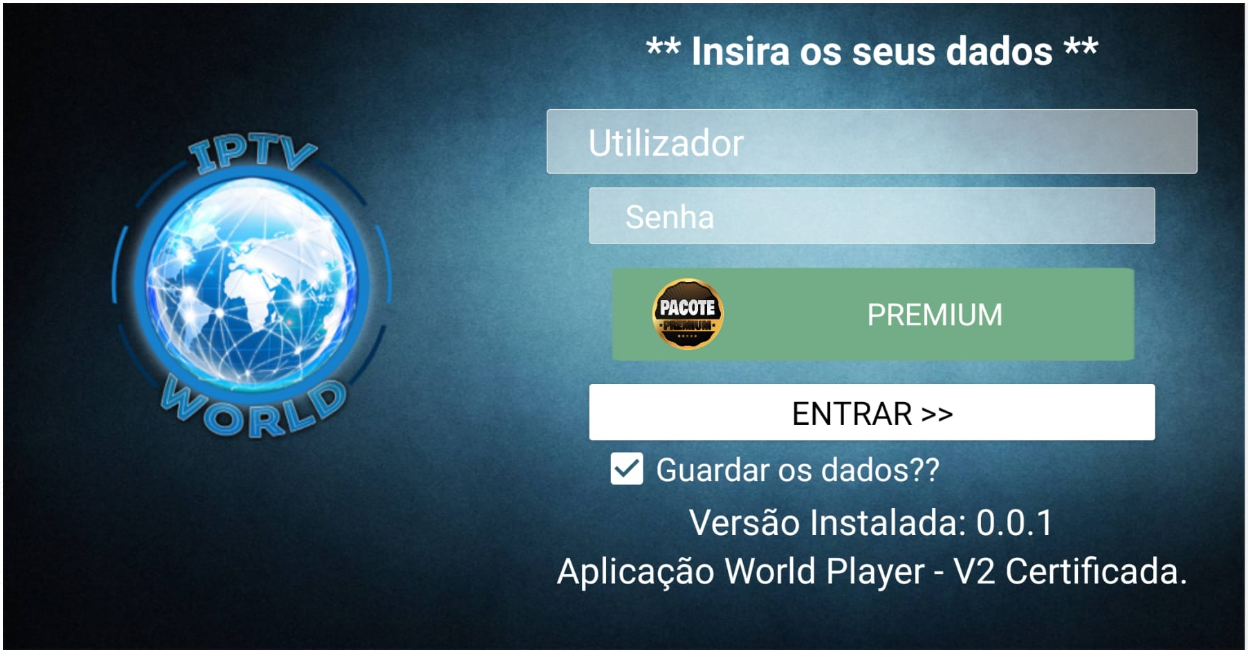This screenshot has width=1248, height=650.
Task: Open the PREMIUM package selector
Action: click(873, 314)
